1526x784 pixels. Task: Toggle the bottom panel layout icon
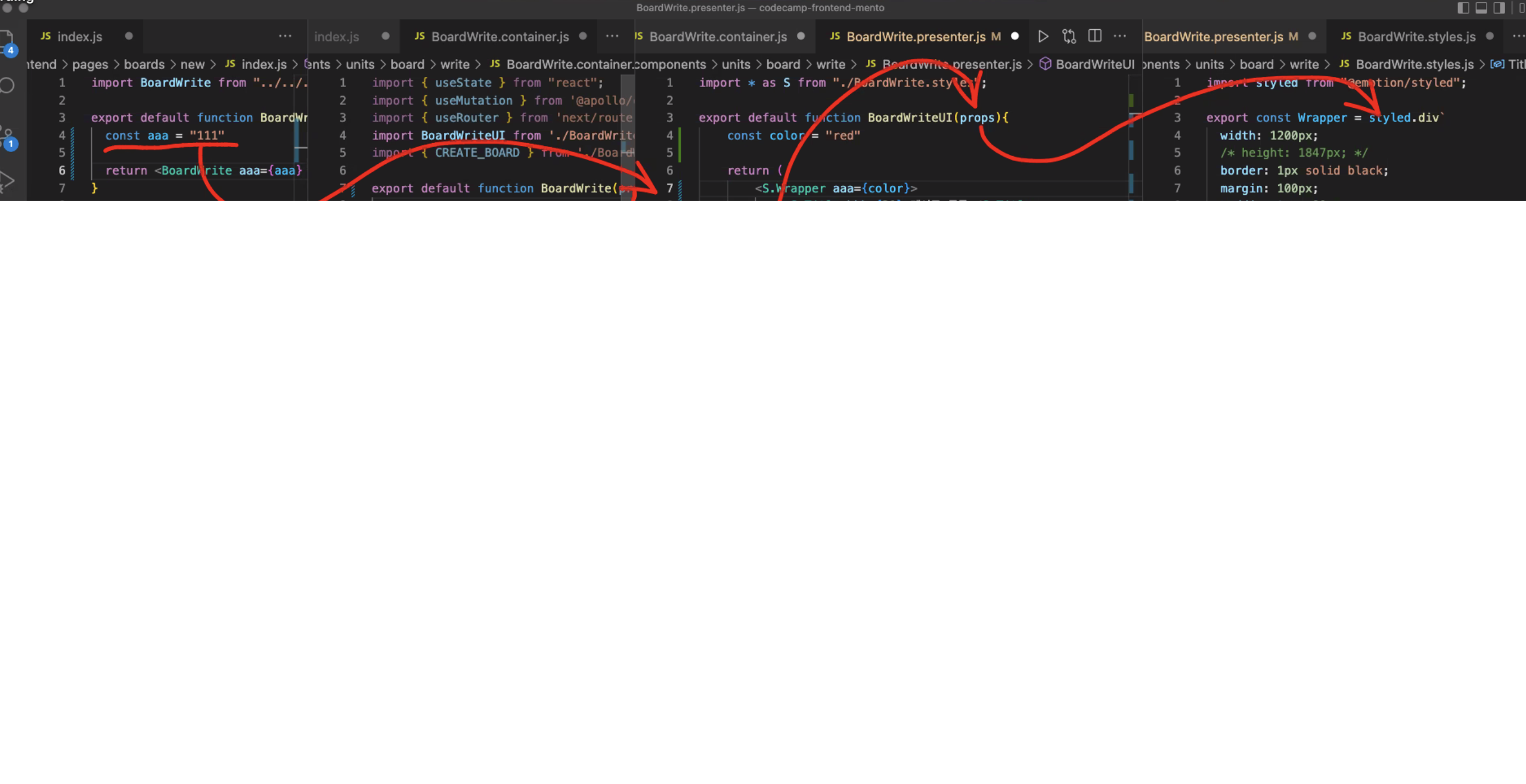coord(1481,8)
